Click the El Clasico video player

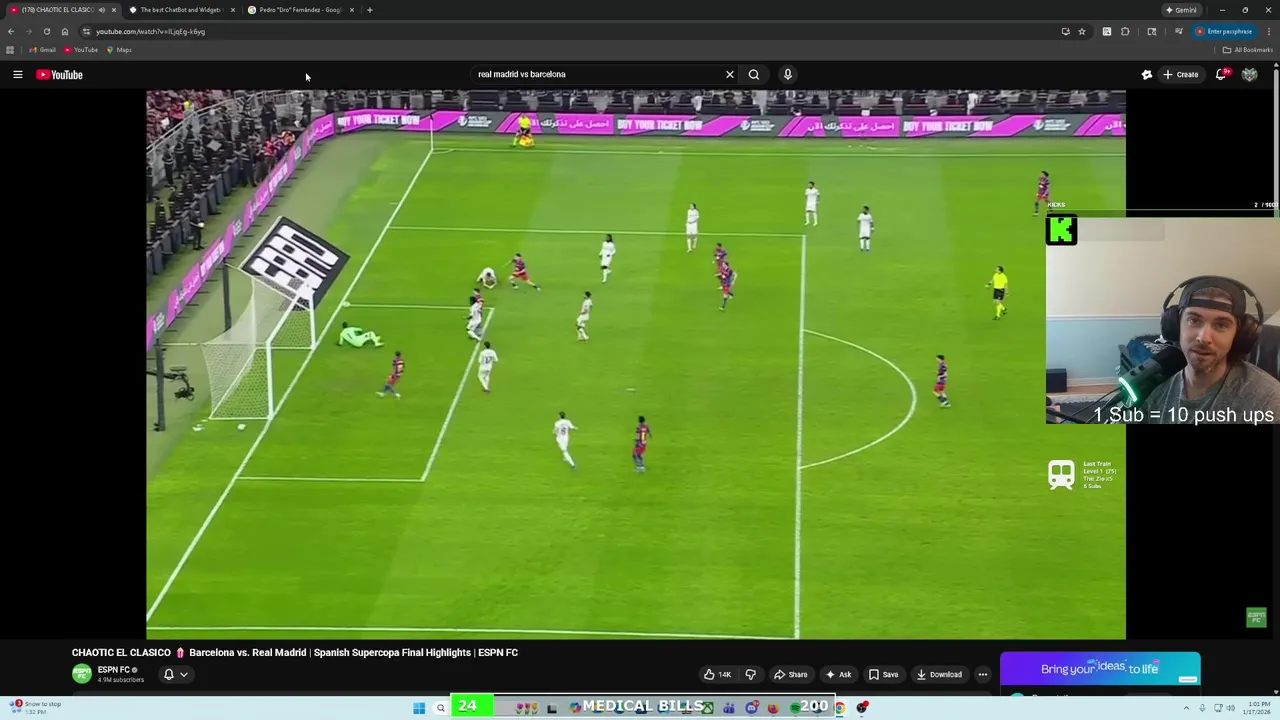[636, 364]
